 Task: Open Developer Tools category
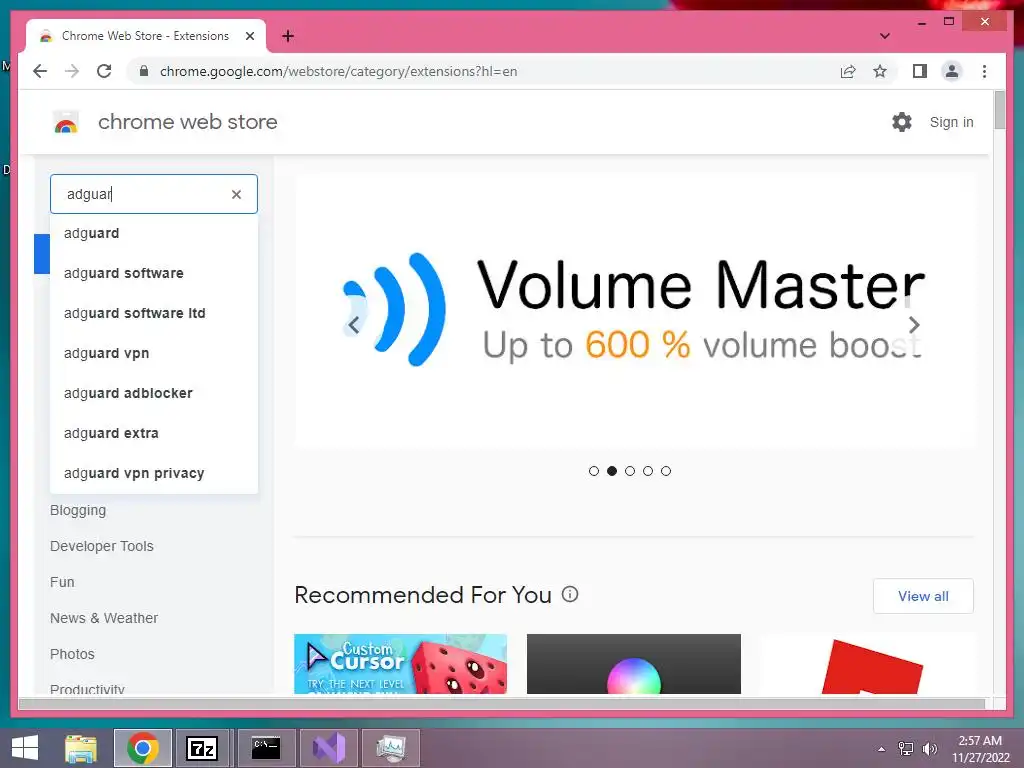[102, 546]
